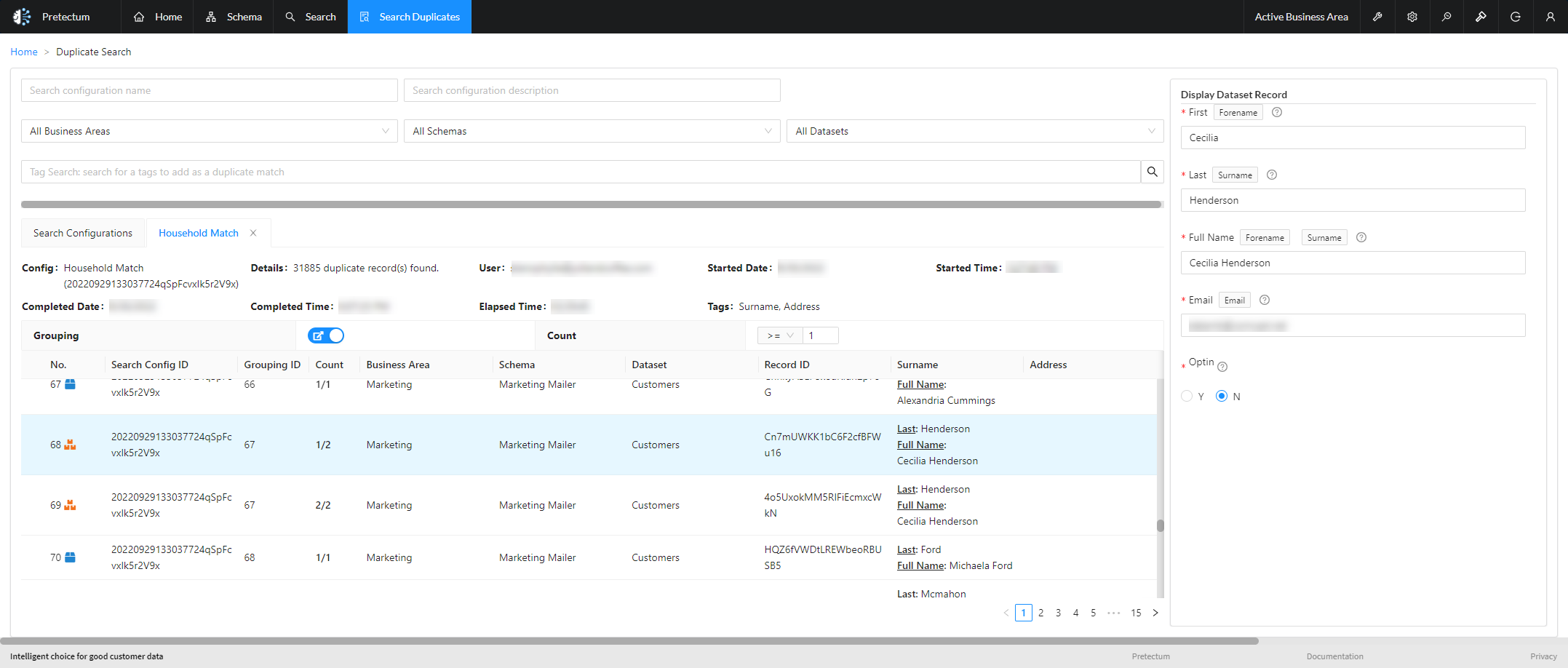
Task: Click the blue record icon on row 70
Action: coord(70,557)
